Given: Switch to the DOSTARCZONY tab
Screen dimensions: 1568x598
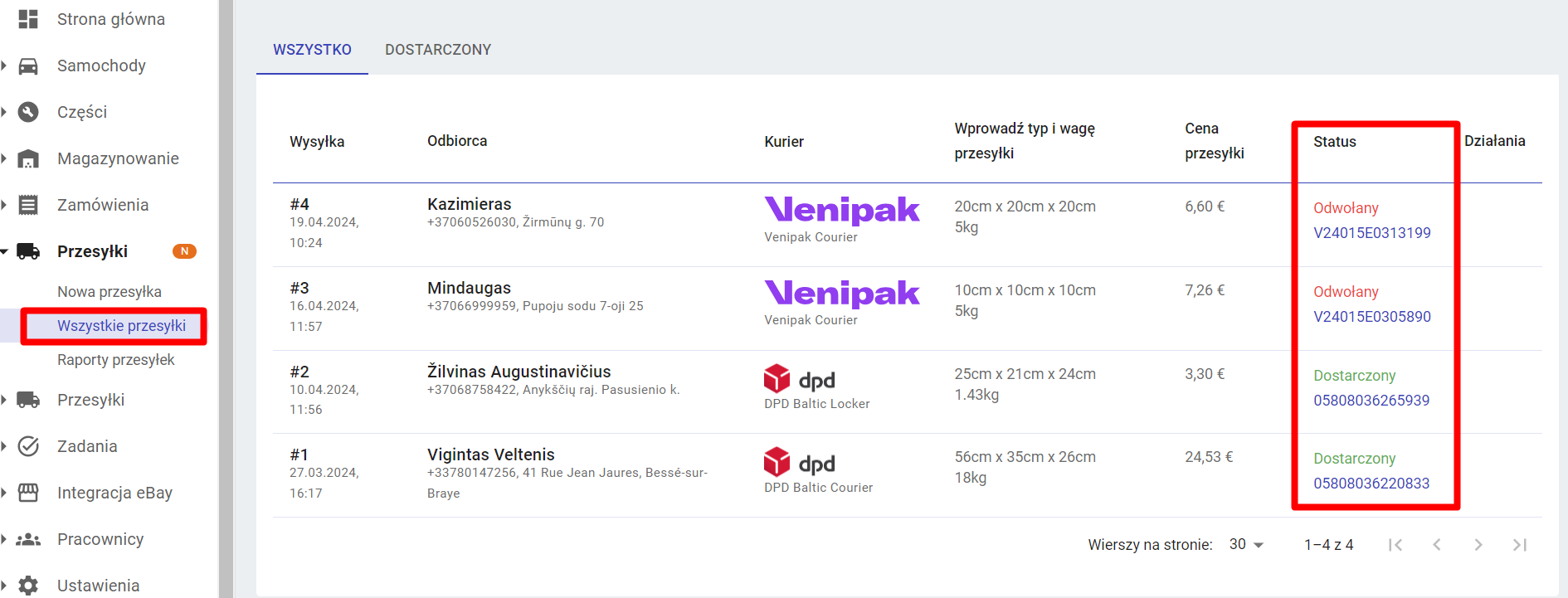Looking at the screenshot, I should click(438, 50).
